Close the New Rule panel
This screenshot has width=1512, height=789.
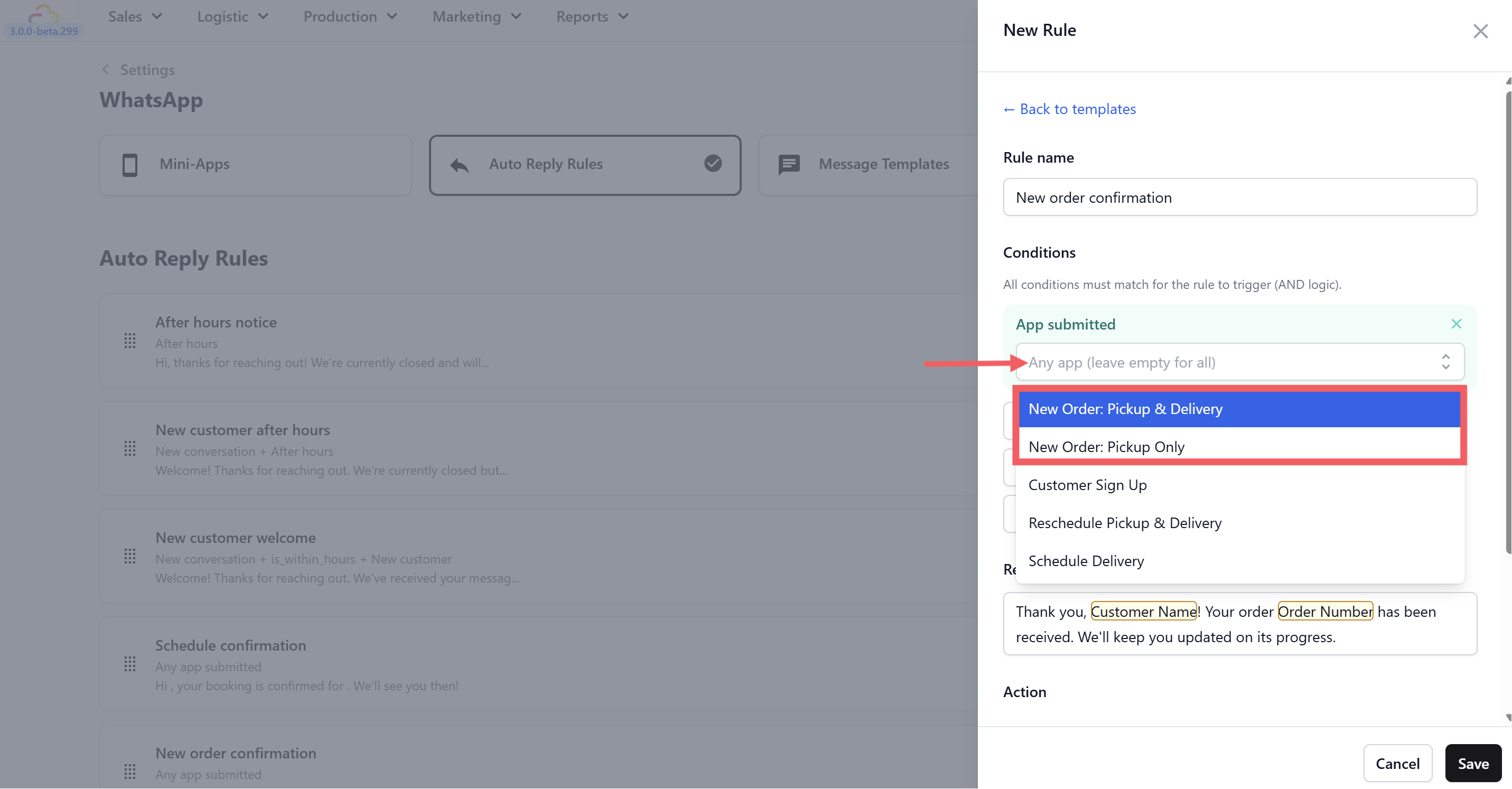pos(1480,31)
